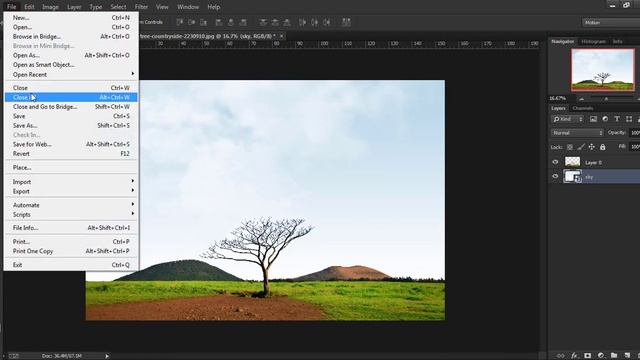640x360 pixels.
Task: Choose Close All from File menu
Action: [71, 97]
